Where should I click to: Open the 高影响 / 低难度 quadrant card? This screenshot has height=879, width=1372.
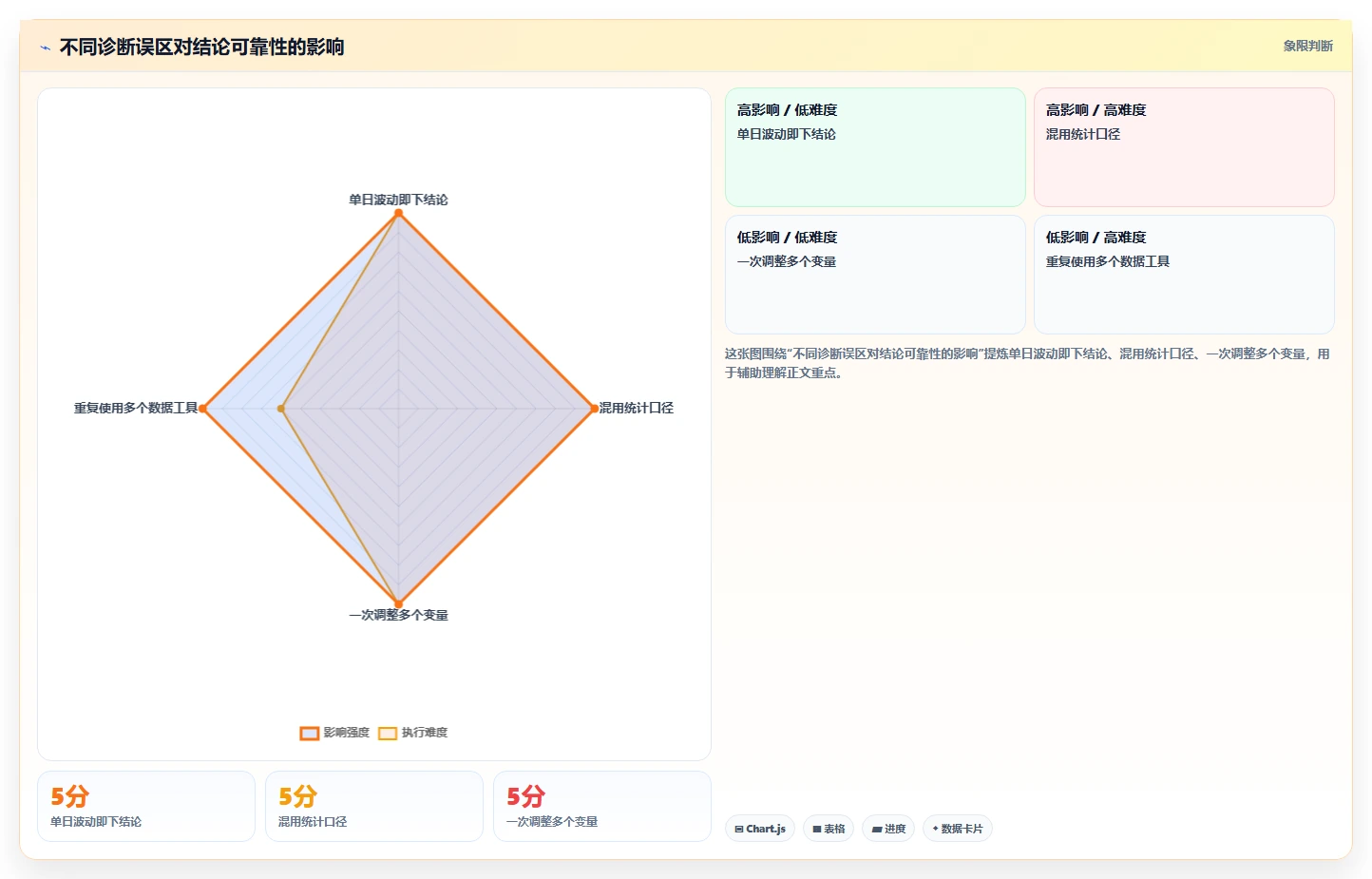[875, 147]
